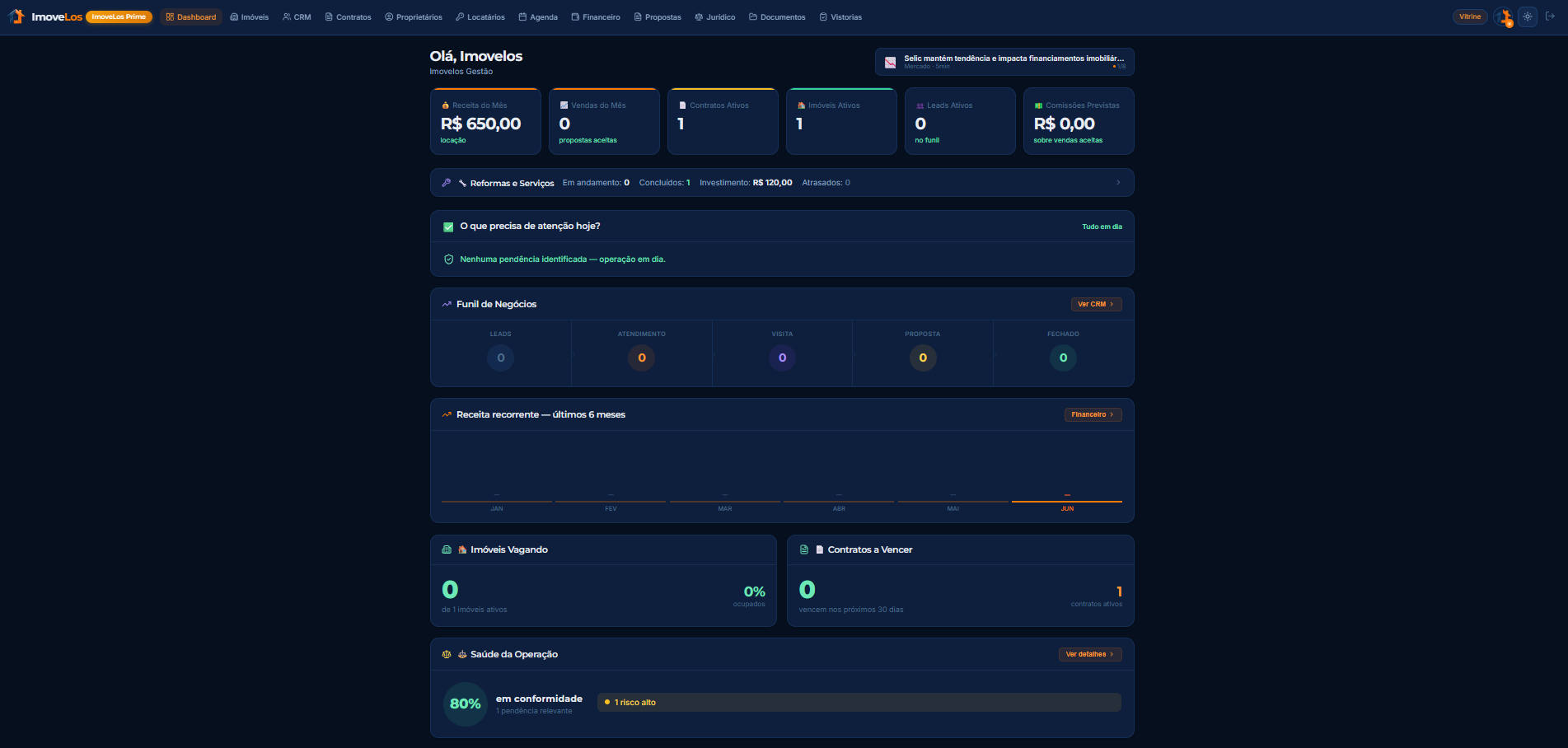Go to Financeiro in top navigation
The image size is (1568, 748).
[596, 16]
